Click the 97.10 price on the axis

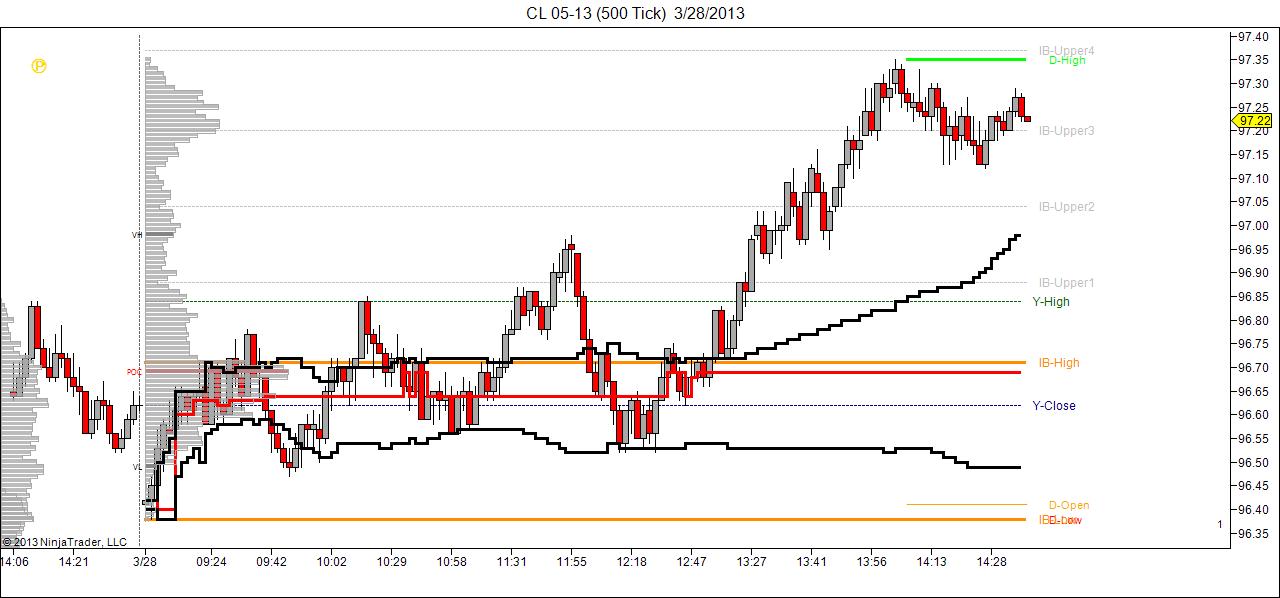pyautogui.click(x=1252, y=178)
